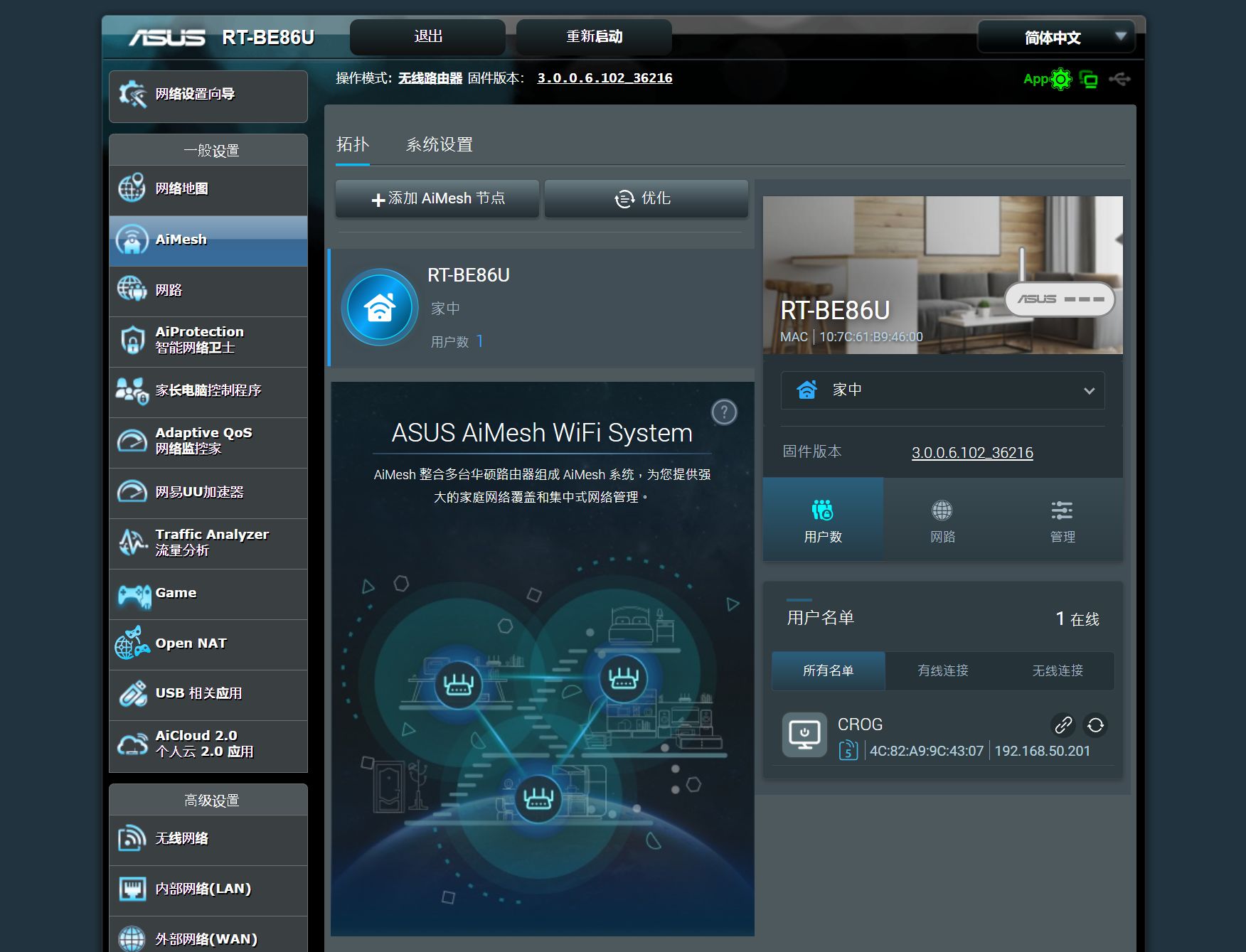Image resolution: width=1246 pixels, height=952 pixels.
Task: Click the refresh icon for CROG client
Action: tap(1095, 725)
